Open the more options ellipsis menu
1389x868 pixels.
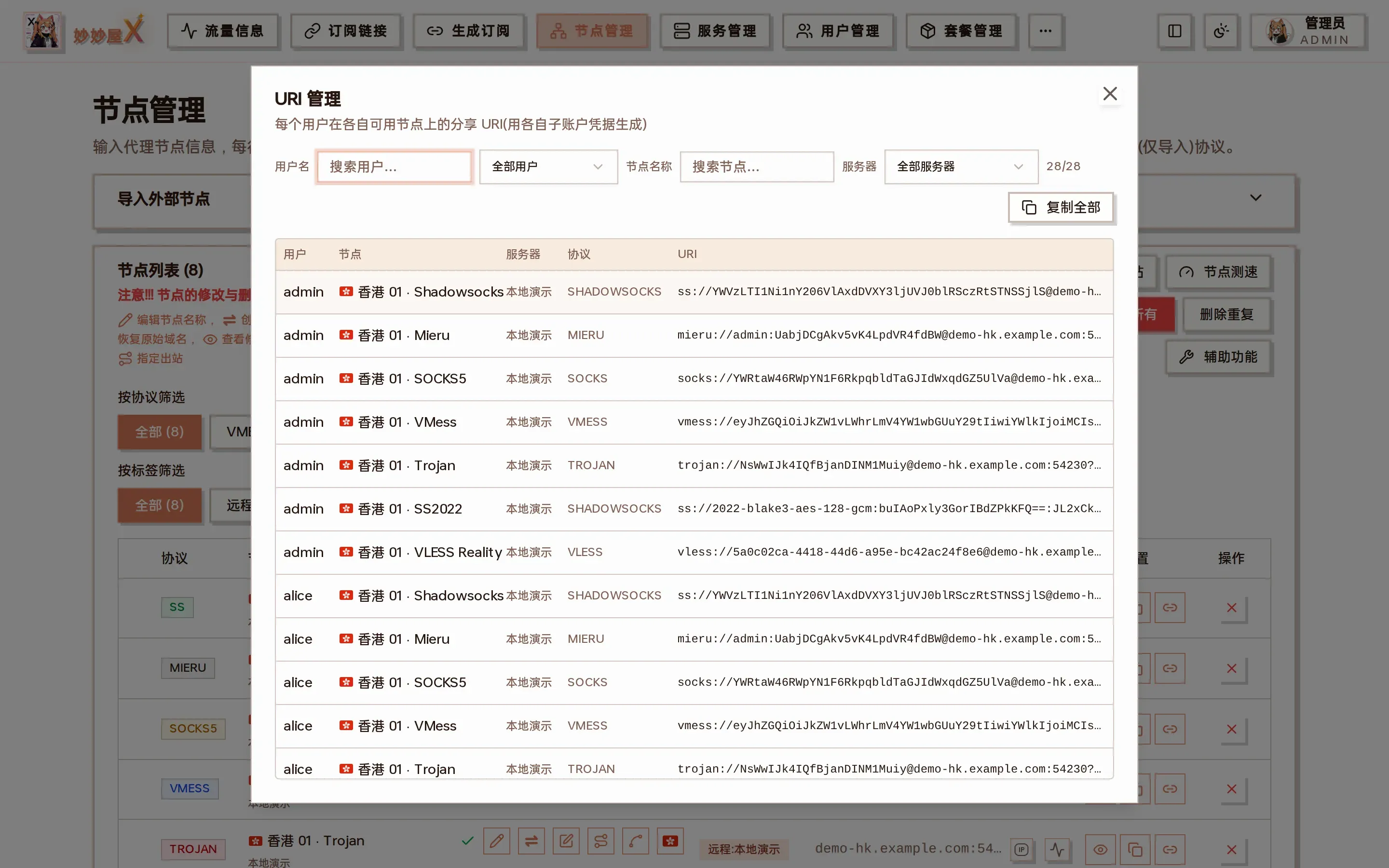[x=1045, y=31]
